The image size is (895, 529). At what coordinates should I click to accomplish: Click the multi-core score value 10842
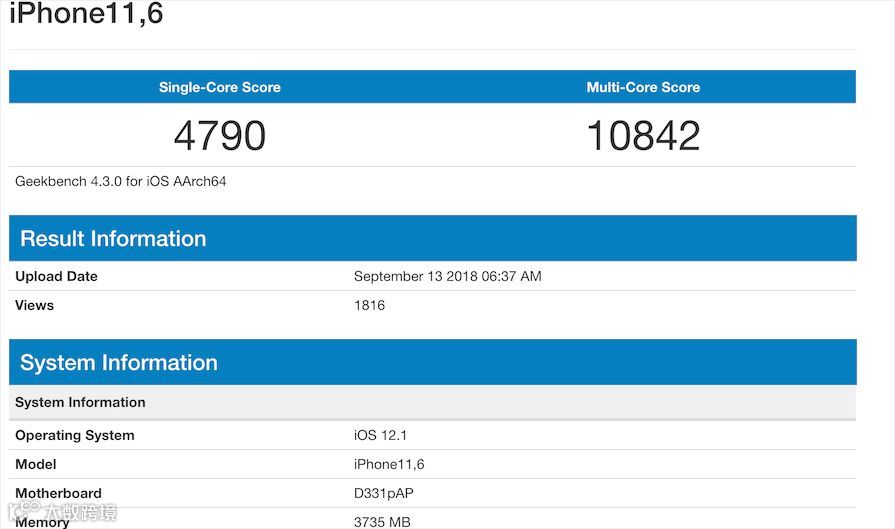click(x=643, y=136)
